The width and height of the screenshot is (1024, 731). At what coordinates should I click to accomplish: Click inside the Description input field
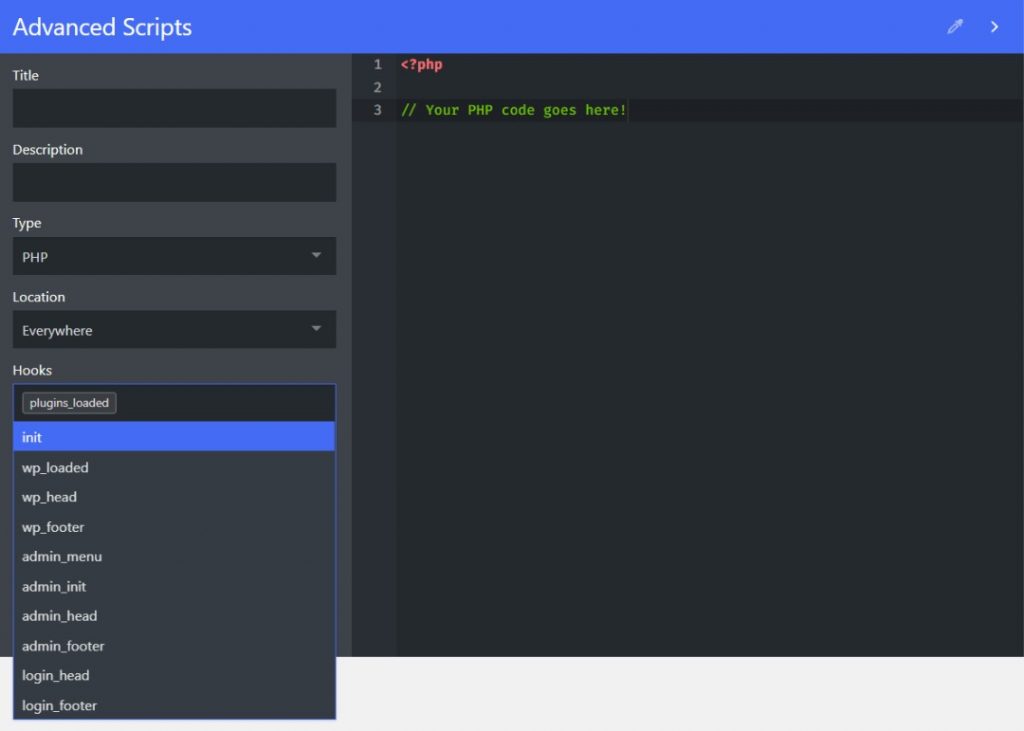click(x=174, y=183)
